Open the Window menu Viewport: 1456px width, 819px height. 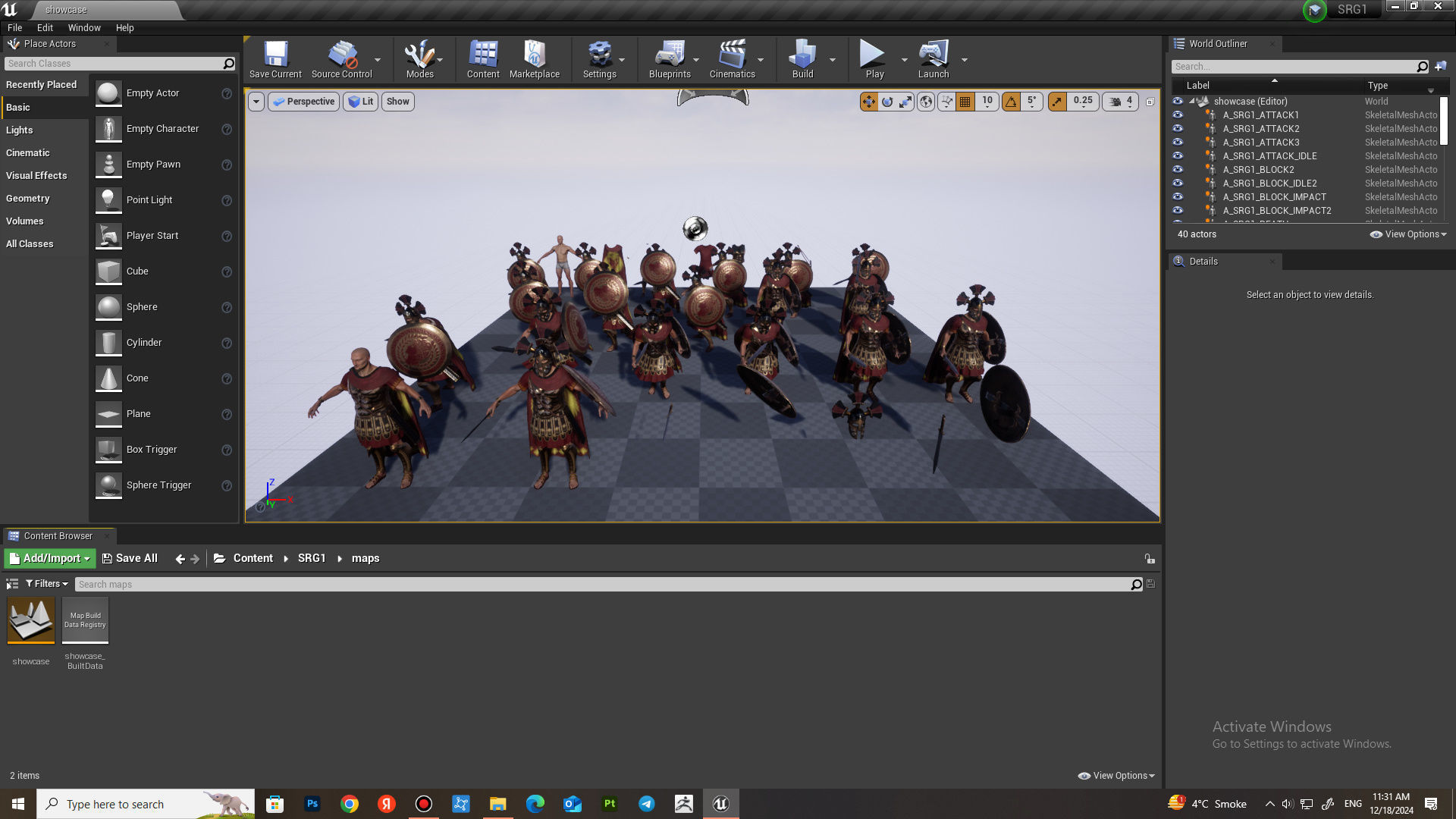(83, 27)
